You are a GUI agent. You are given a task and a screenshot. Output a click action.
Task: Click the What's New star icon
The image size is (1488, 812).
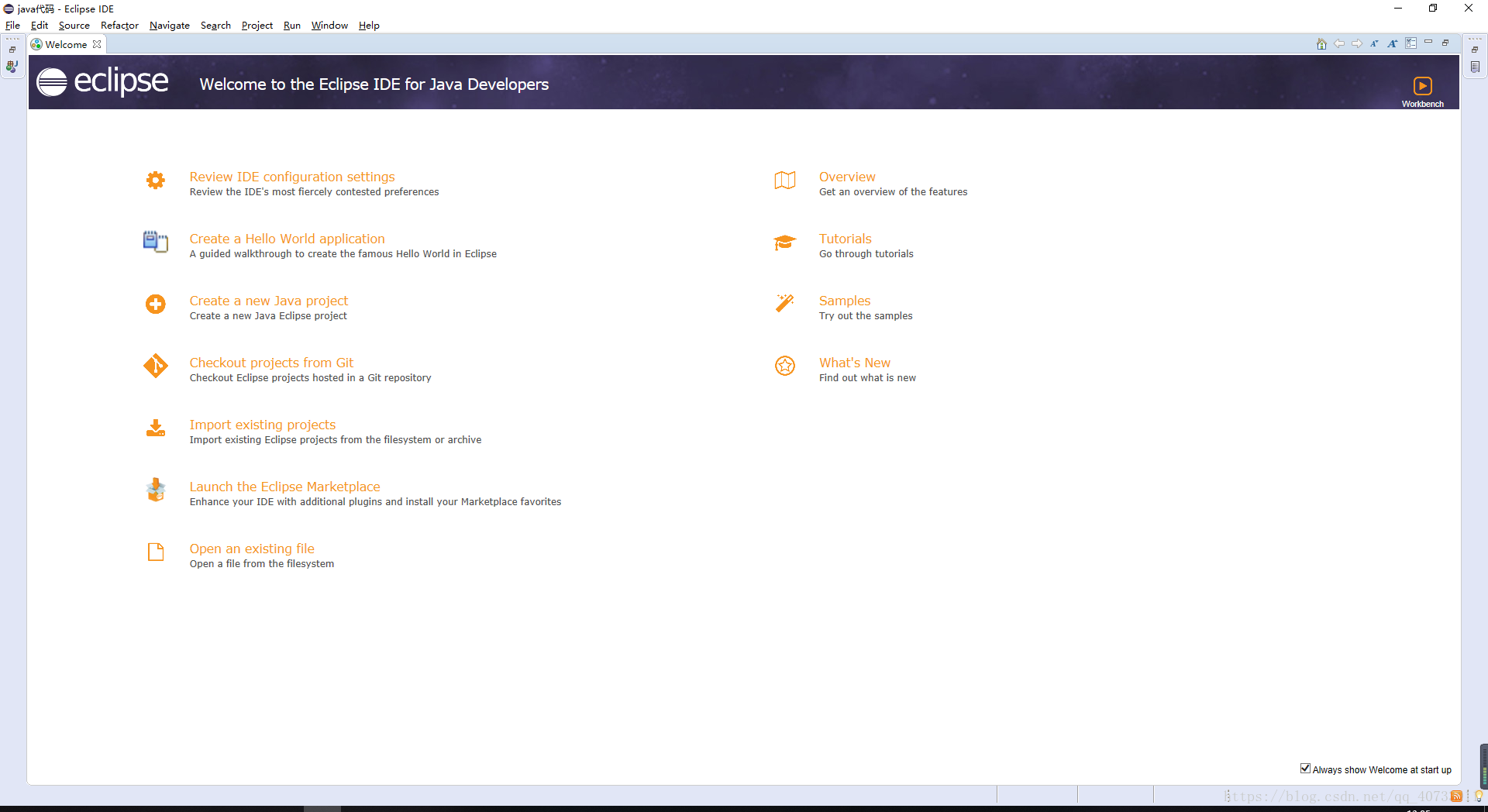tap(785, 366)
